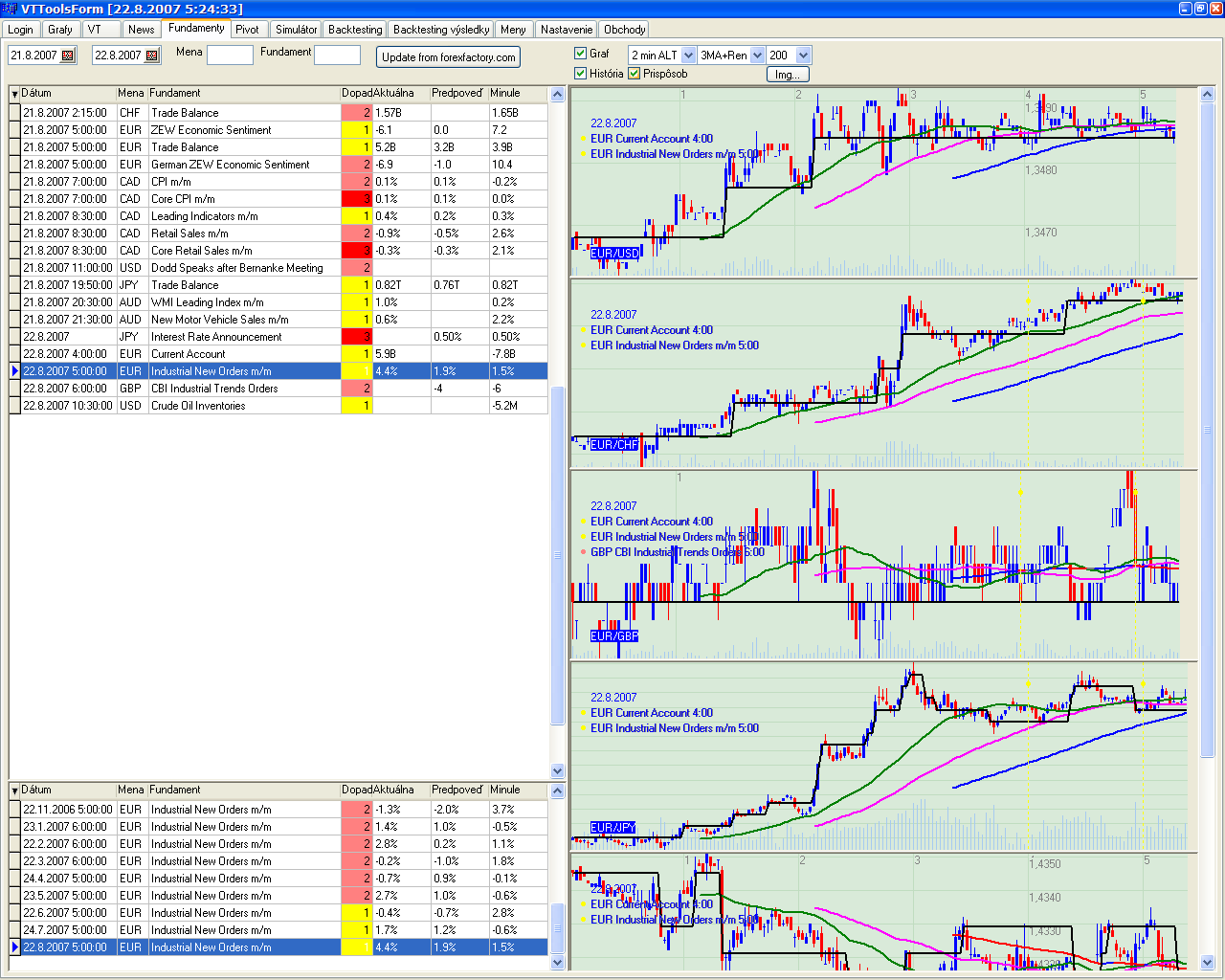Click down arrow of lower table scrollbar

tap(558, 962)
